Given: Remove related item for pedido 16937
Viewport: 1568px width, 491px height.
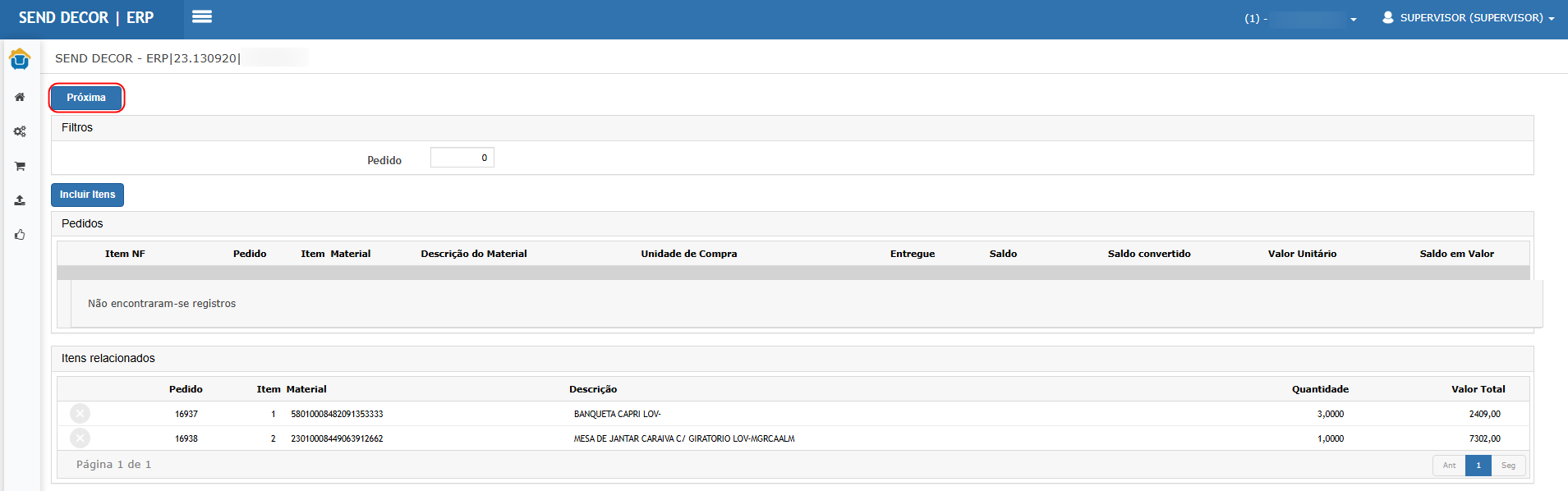Looking at the screenshot, I should click(80, 414).
